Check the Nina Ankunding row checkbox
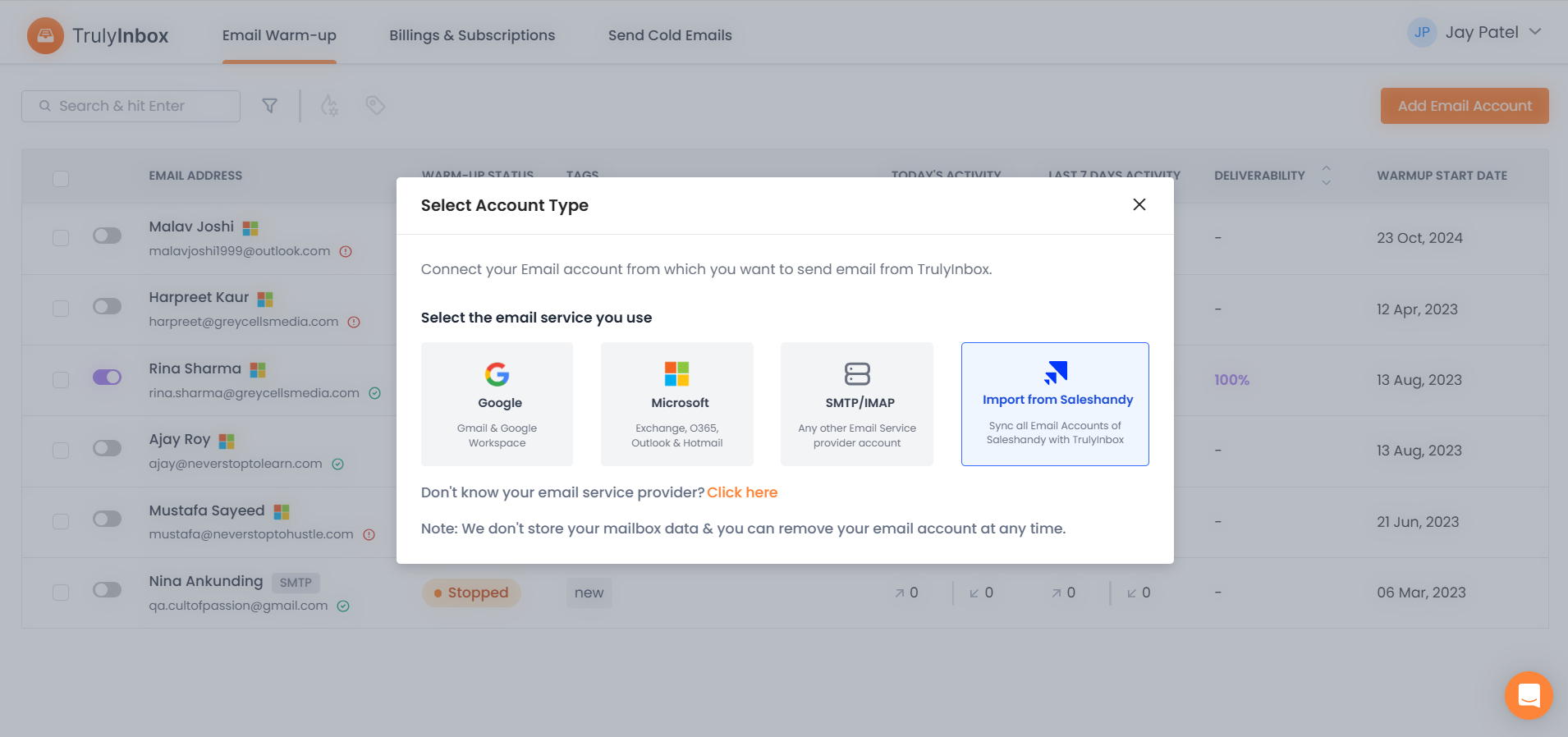Viewport: 1568px width, 737px height. (61, 593)
